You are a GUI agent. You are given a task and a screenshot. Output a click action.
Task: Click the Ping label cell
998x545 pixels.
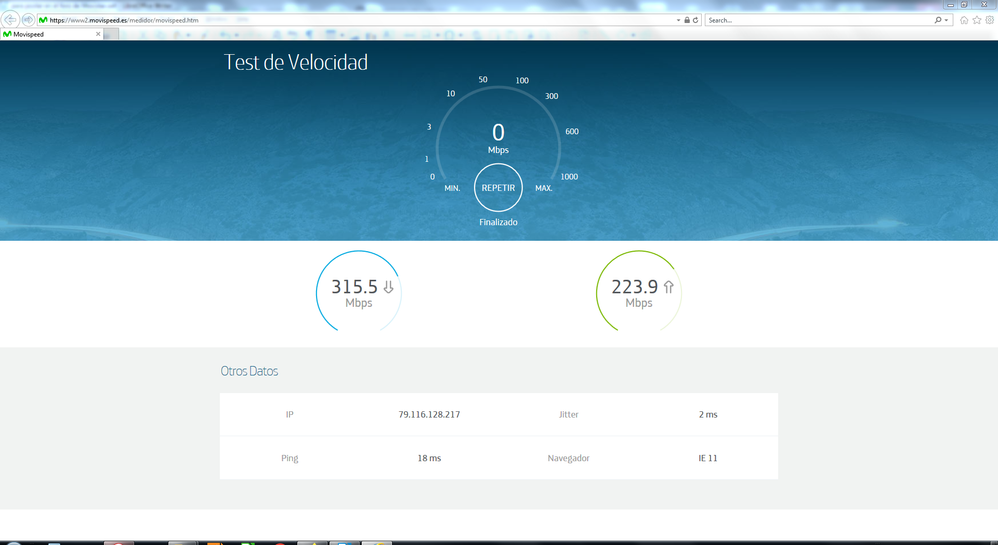[x=290, y=458]
